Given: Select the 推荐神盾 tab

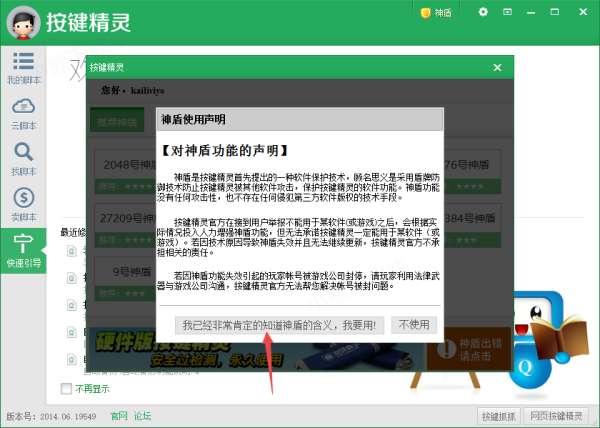Looking at the screenshot, I should 117,121.
